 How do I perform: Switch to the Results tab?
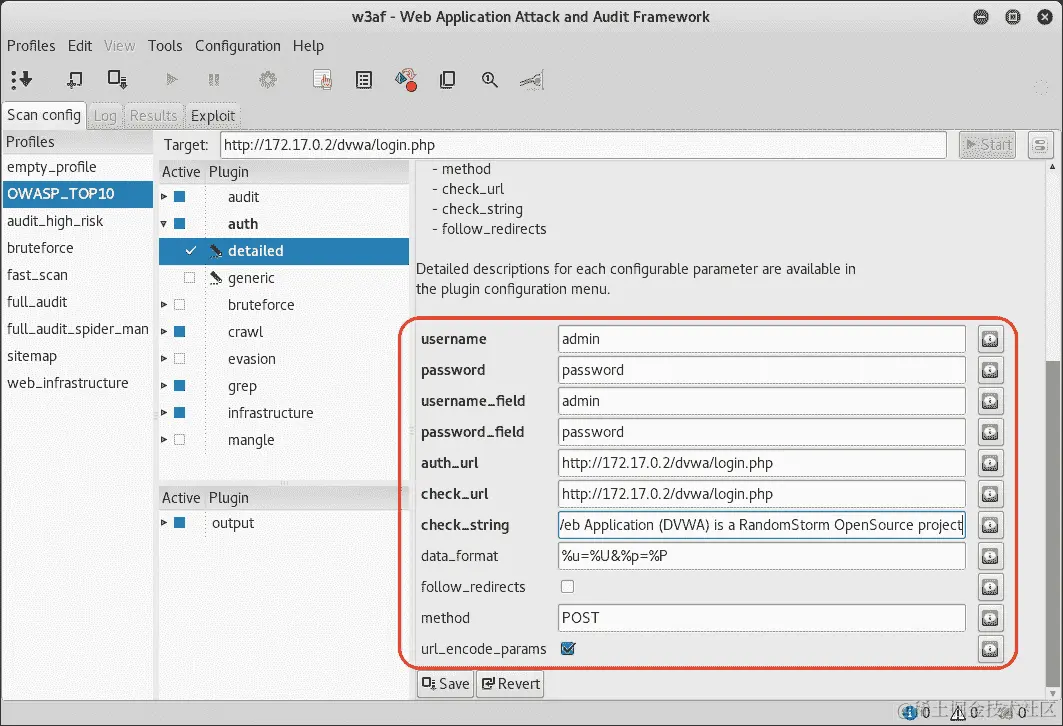[153, 116]
